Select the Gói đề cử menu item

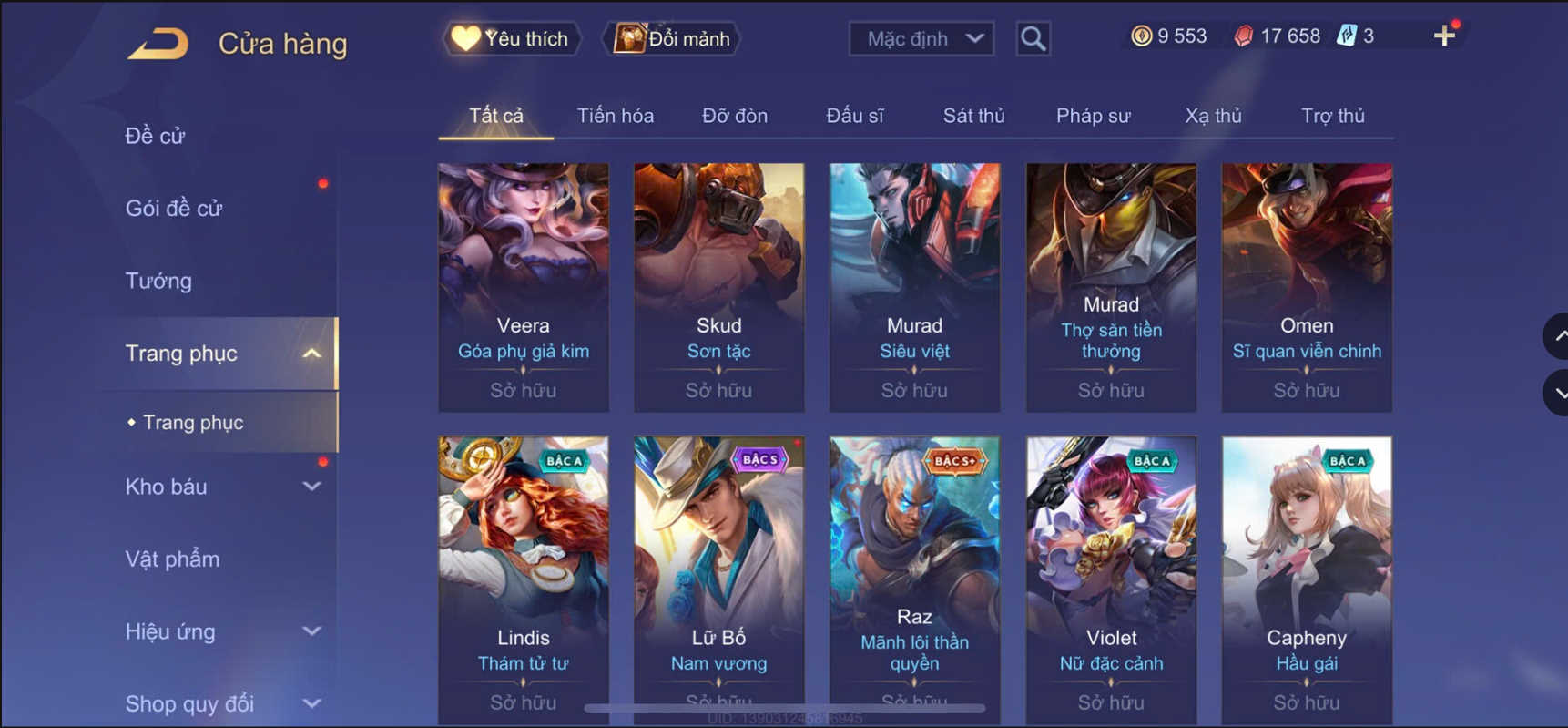click(x=174, y=209)
